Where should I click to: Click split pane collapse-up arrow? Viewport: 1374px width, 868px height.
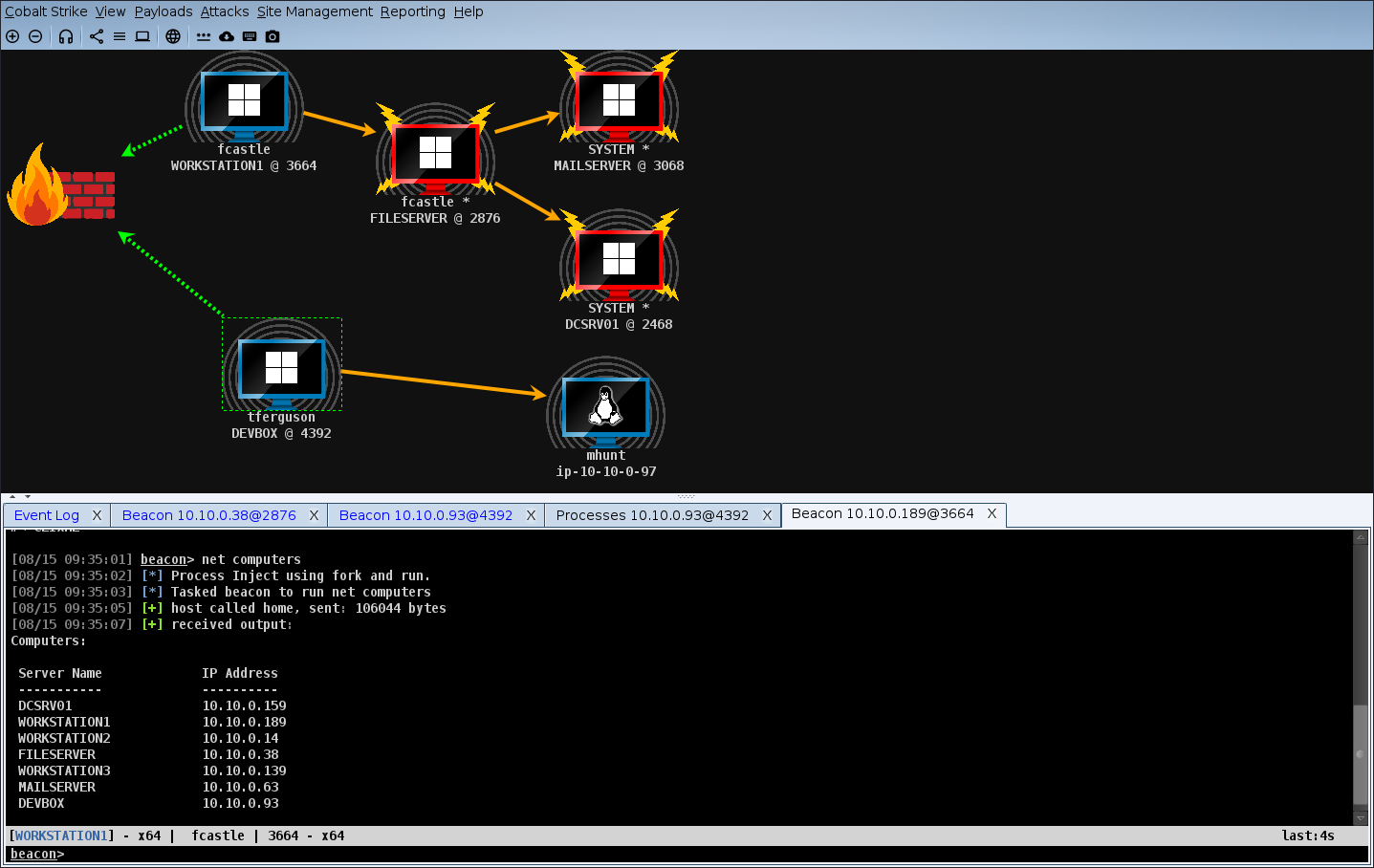(x=12, y=497)
